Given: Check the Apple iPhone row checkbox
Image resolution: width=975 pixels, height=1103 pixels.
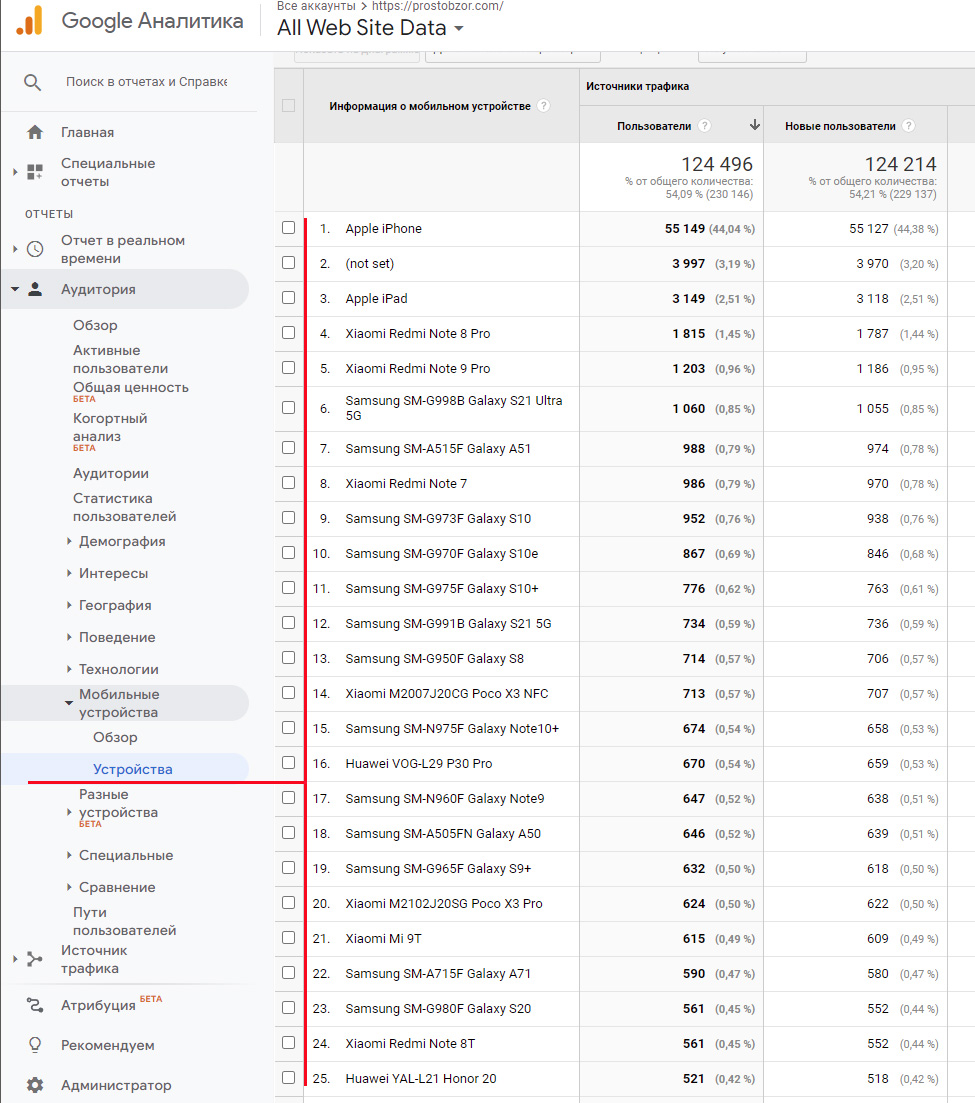Looking at the screenshot, I should [288, 228].
